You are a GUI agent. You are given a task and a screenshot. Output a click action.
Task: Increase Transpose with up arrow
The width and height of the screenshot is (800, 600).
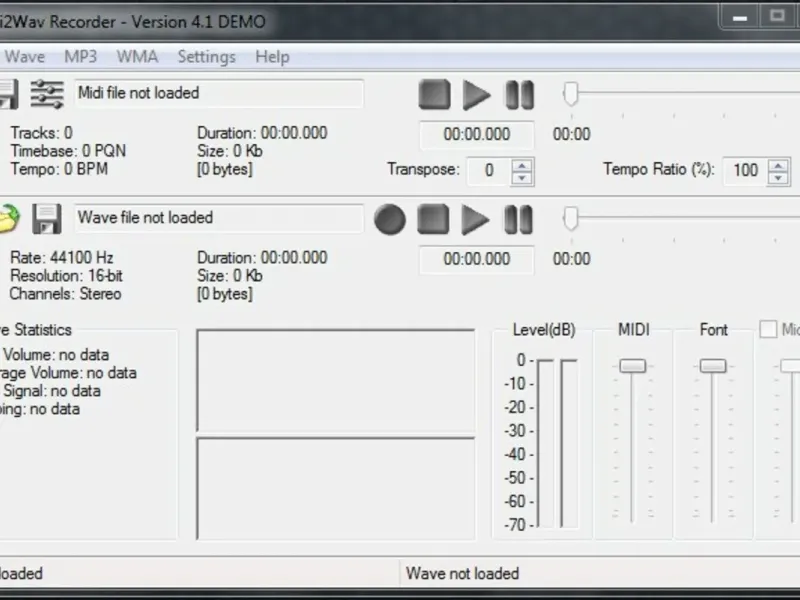(521, 165)
